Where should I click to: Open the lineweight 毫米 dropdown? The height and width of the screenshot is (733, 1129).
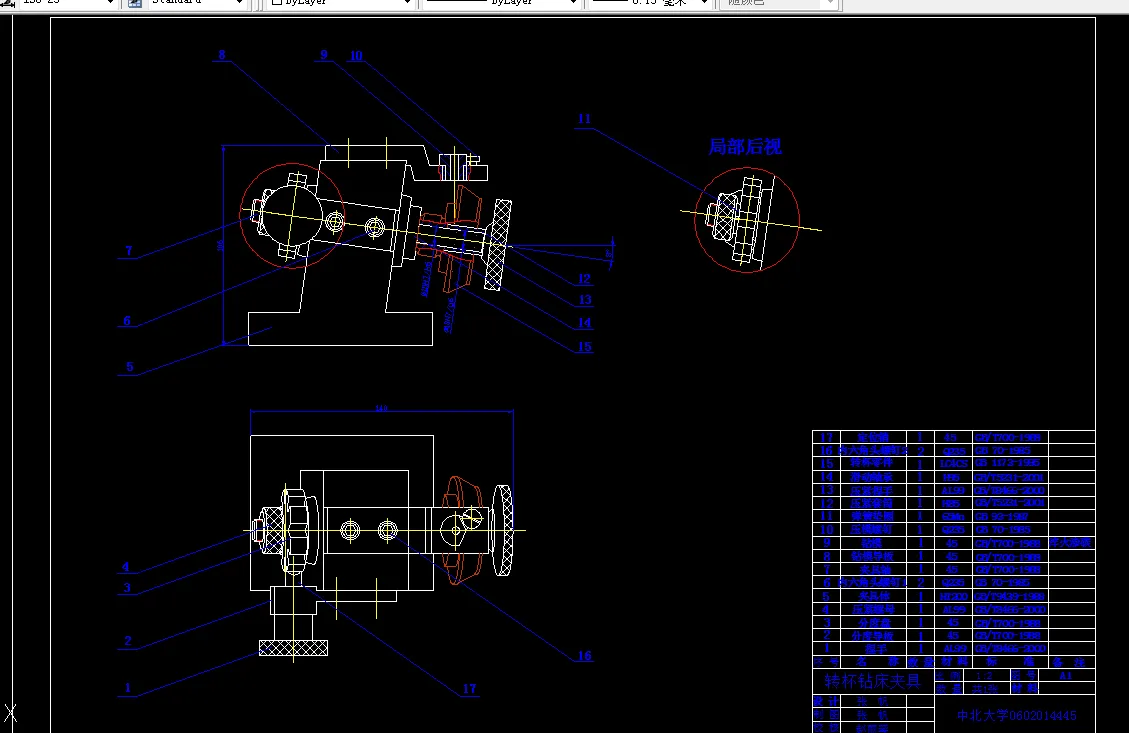pyautogui.click(x=649, y=3)
